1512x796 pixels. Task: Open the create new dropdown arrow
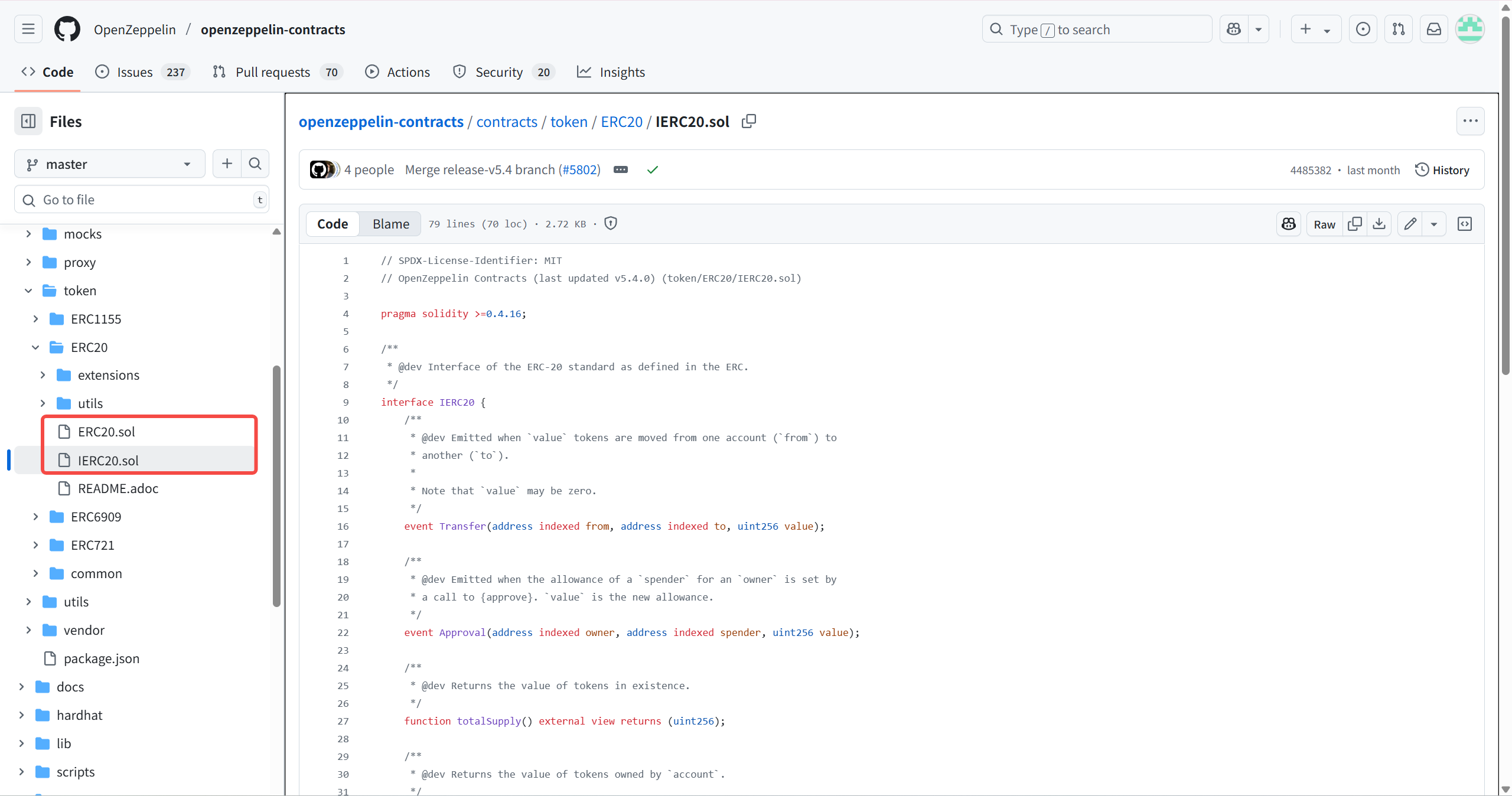1327,29
